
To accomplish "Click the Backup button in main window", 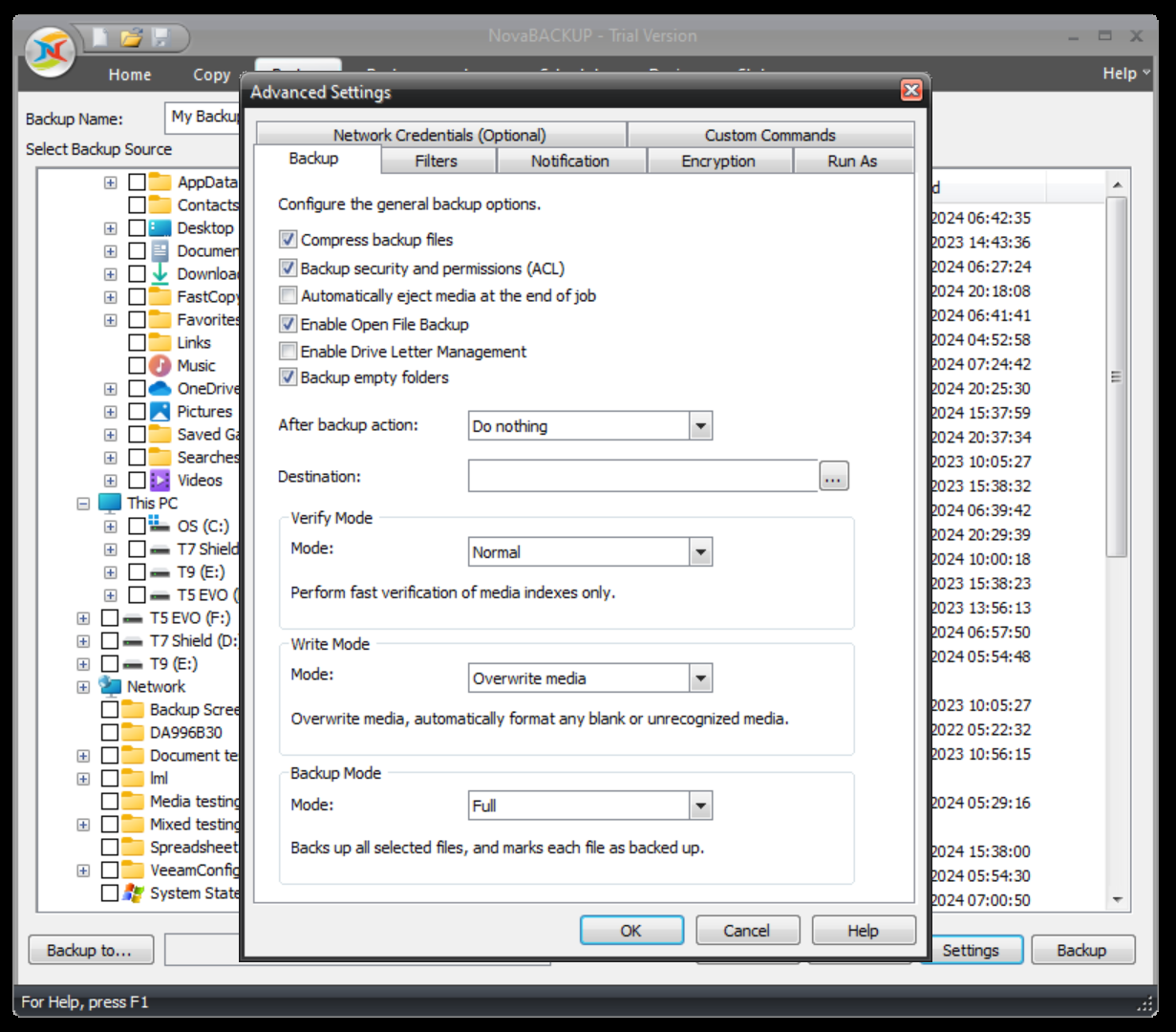I will pyautogui.click(x=1081, y=950).
